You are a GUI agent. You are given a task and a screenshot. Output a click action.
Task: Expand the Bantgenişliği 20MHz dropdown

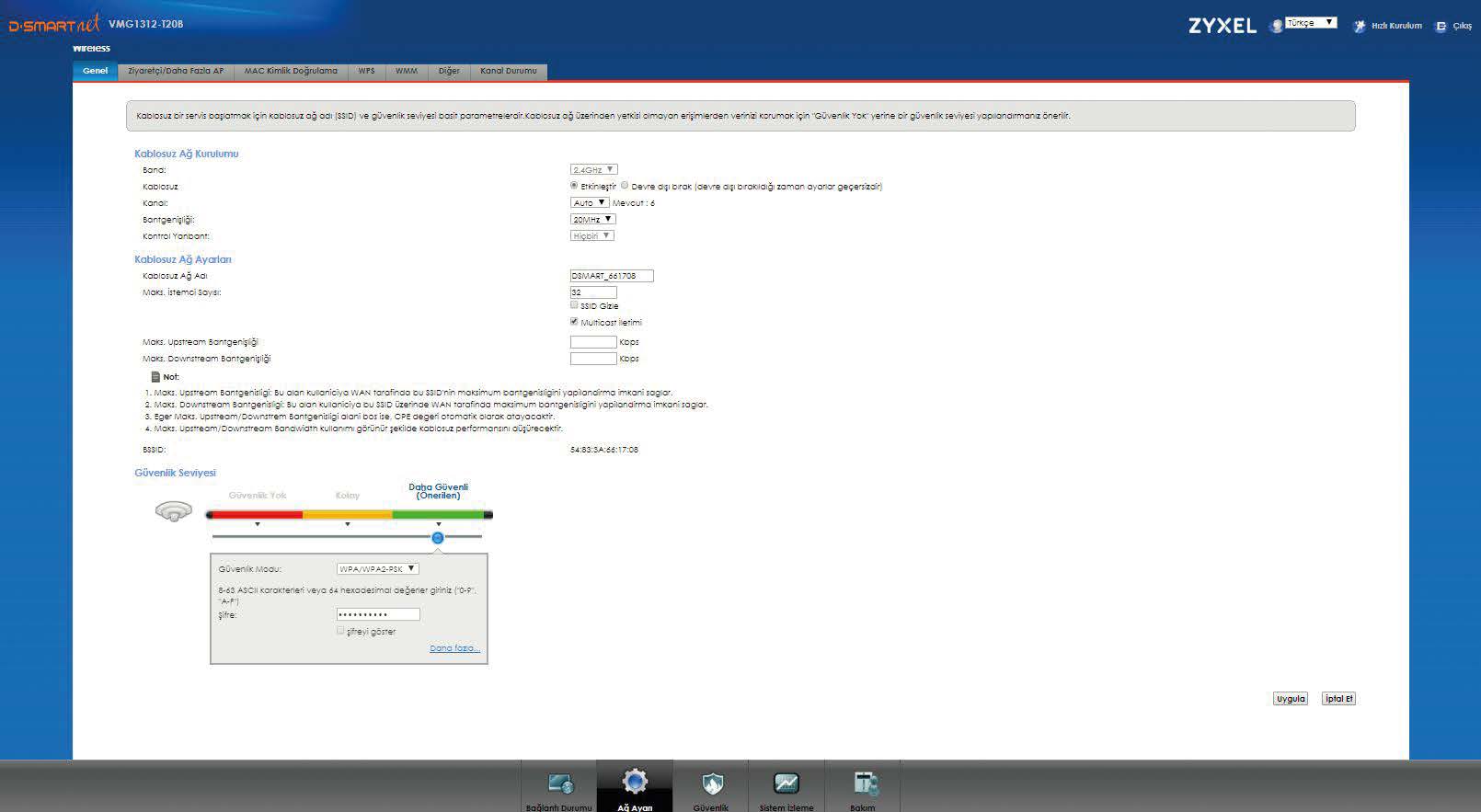(592, 219)
